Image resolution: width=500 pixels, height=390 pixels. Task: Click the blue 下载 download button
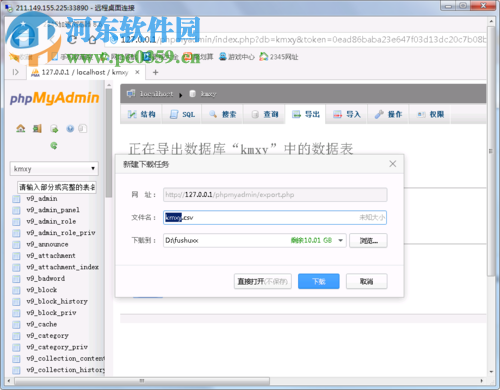319,281
